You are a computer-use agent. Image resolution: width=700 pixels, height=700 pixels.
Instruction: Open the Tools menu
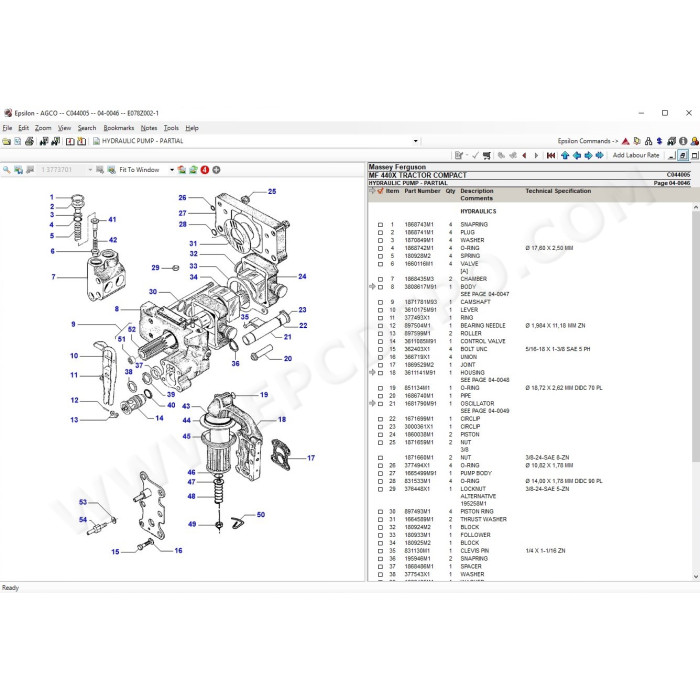tap(171, 128)
